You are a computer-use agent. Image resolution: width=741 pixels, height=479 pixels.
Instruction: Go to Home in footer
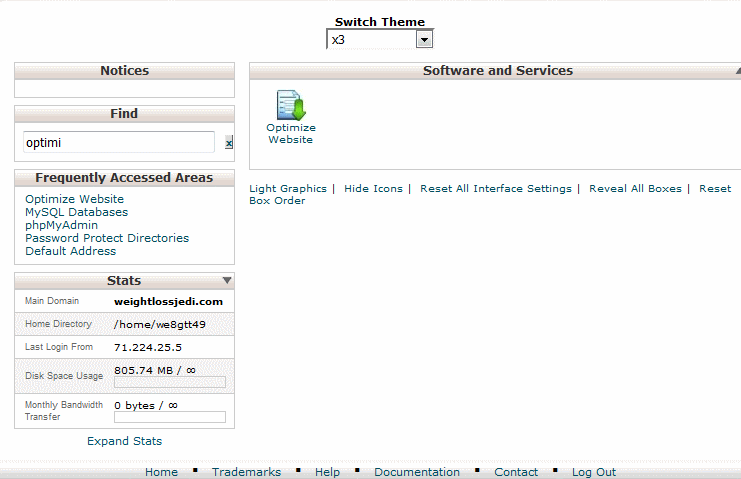[161, 472]
